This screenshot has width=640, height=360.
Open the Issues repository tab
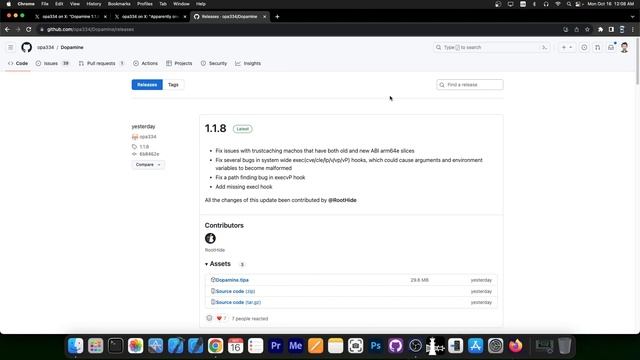pos(52,63)
